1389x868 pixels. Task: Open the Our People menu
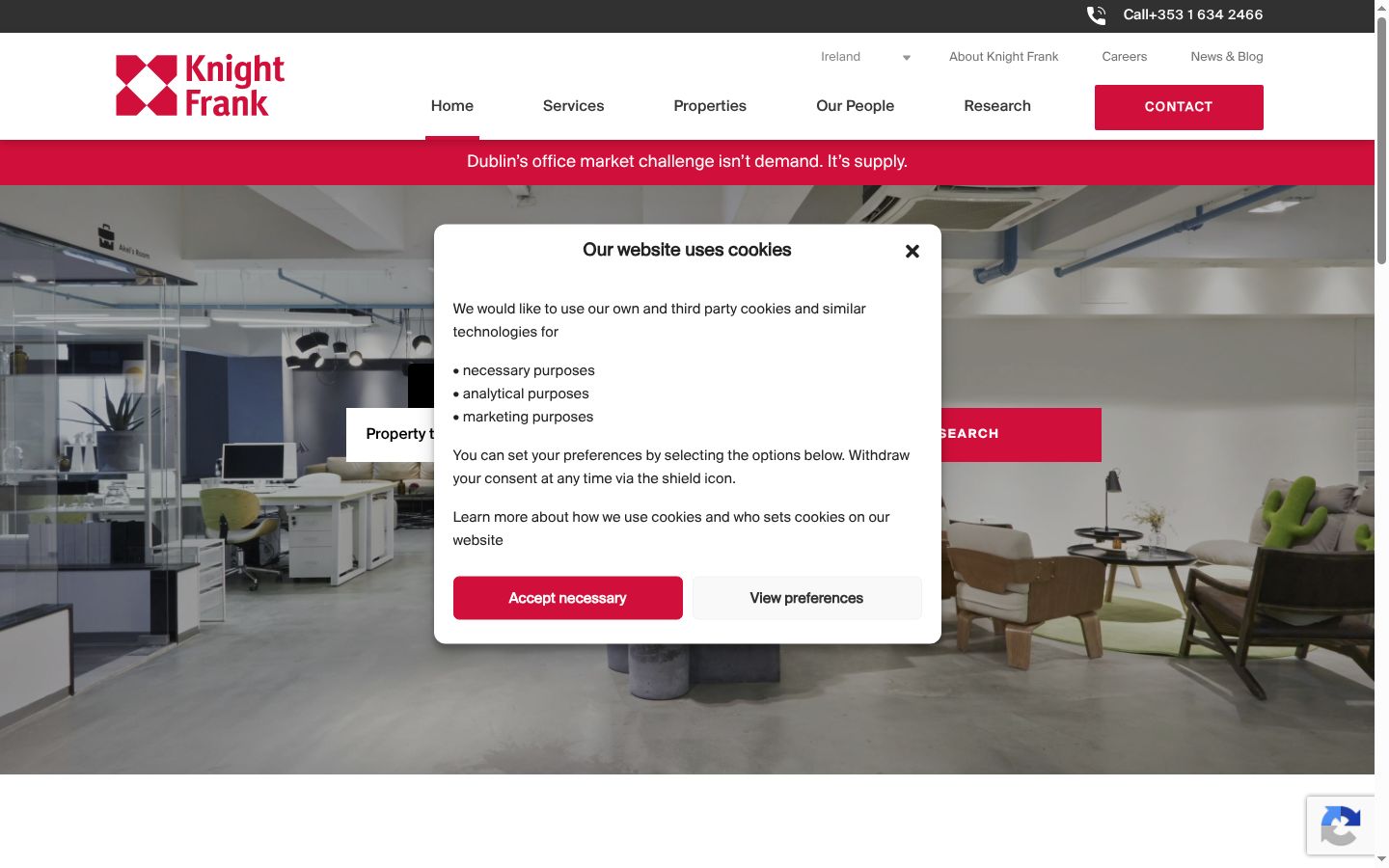(856, 106)
